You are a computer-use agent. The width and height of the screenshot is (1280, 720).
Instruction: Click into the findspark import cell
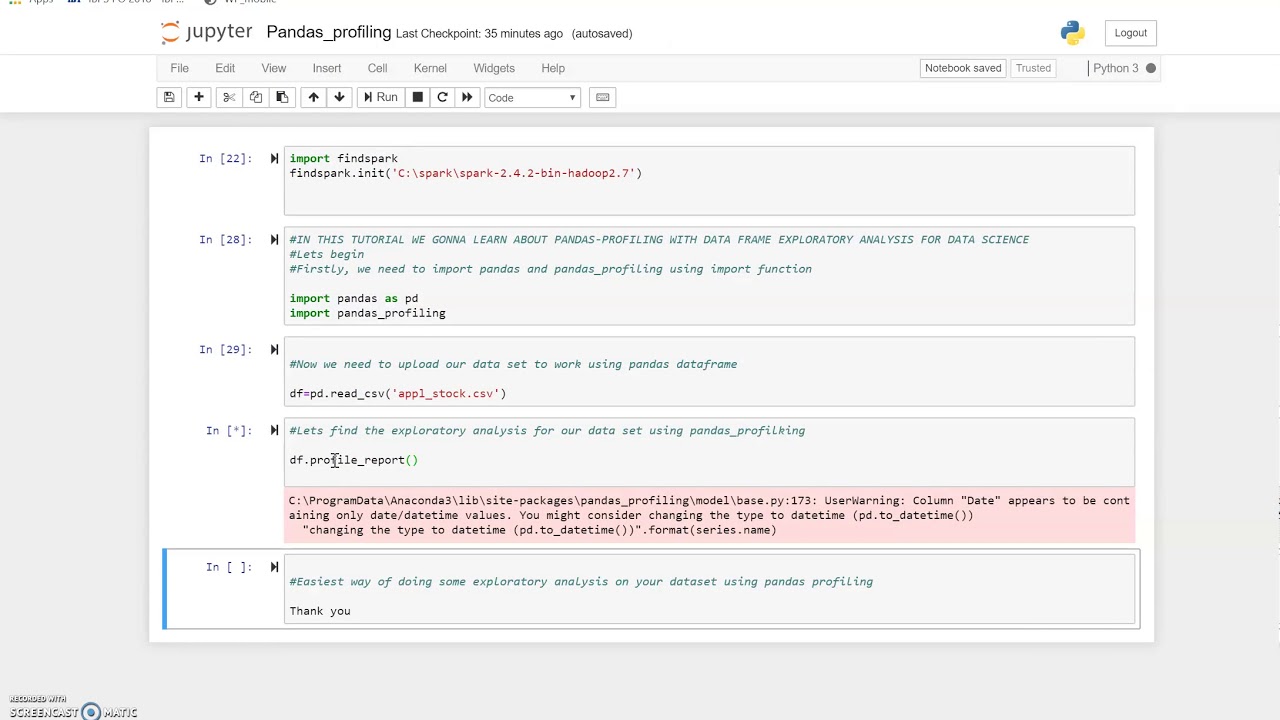point(709,181)
